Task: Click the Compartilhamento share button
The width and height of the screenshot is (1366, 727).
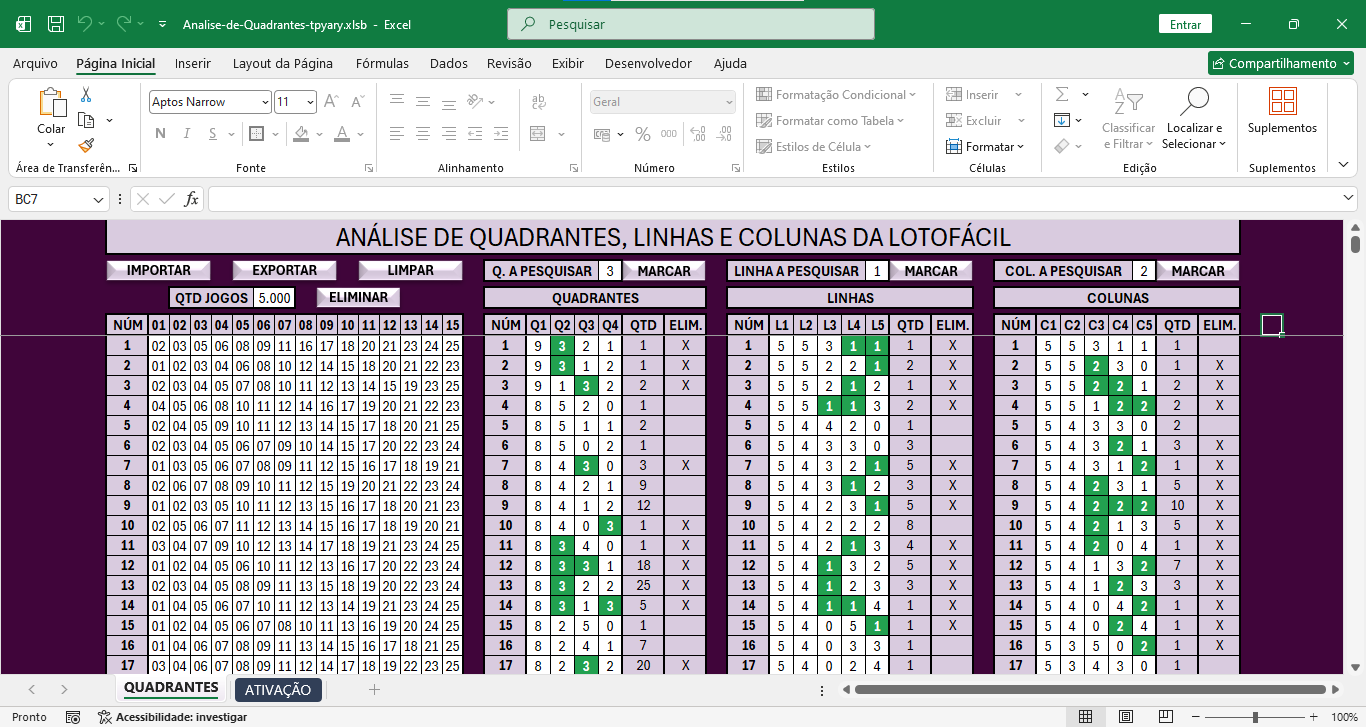Action: pos(1280,63)
